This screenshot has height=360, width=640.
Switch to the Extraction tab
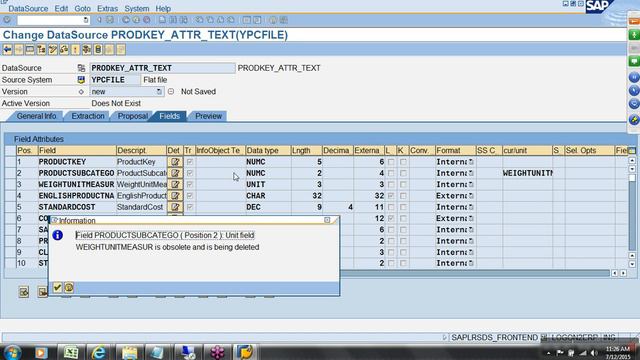pos(88,116)
